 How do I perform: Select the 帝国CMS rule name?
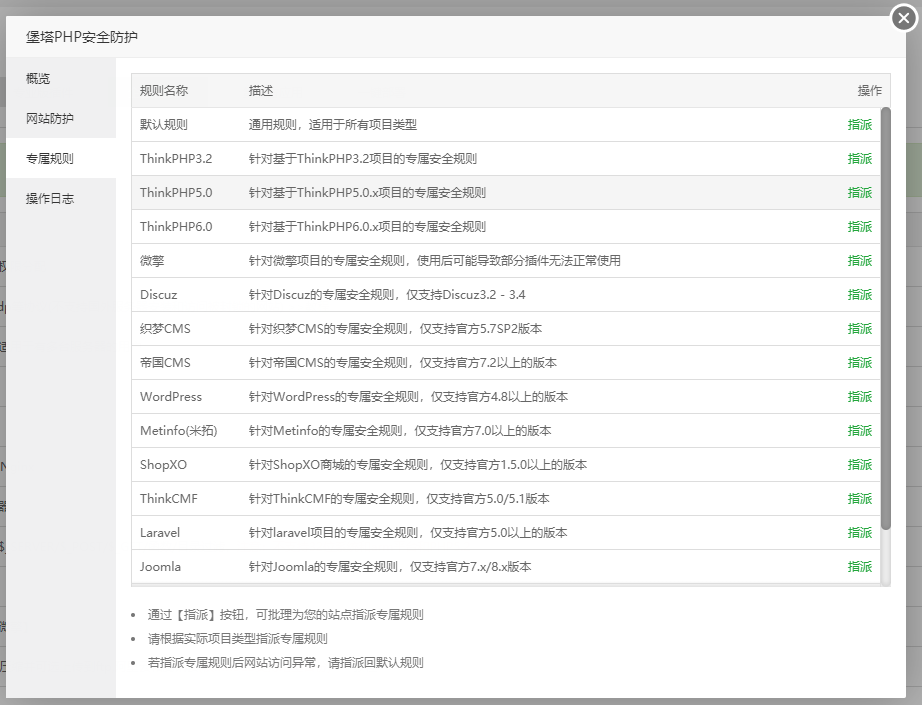pyautogui.click(x=165, y=363)
